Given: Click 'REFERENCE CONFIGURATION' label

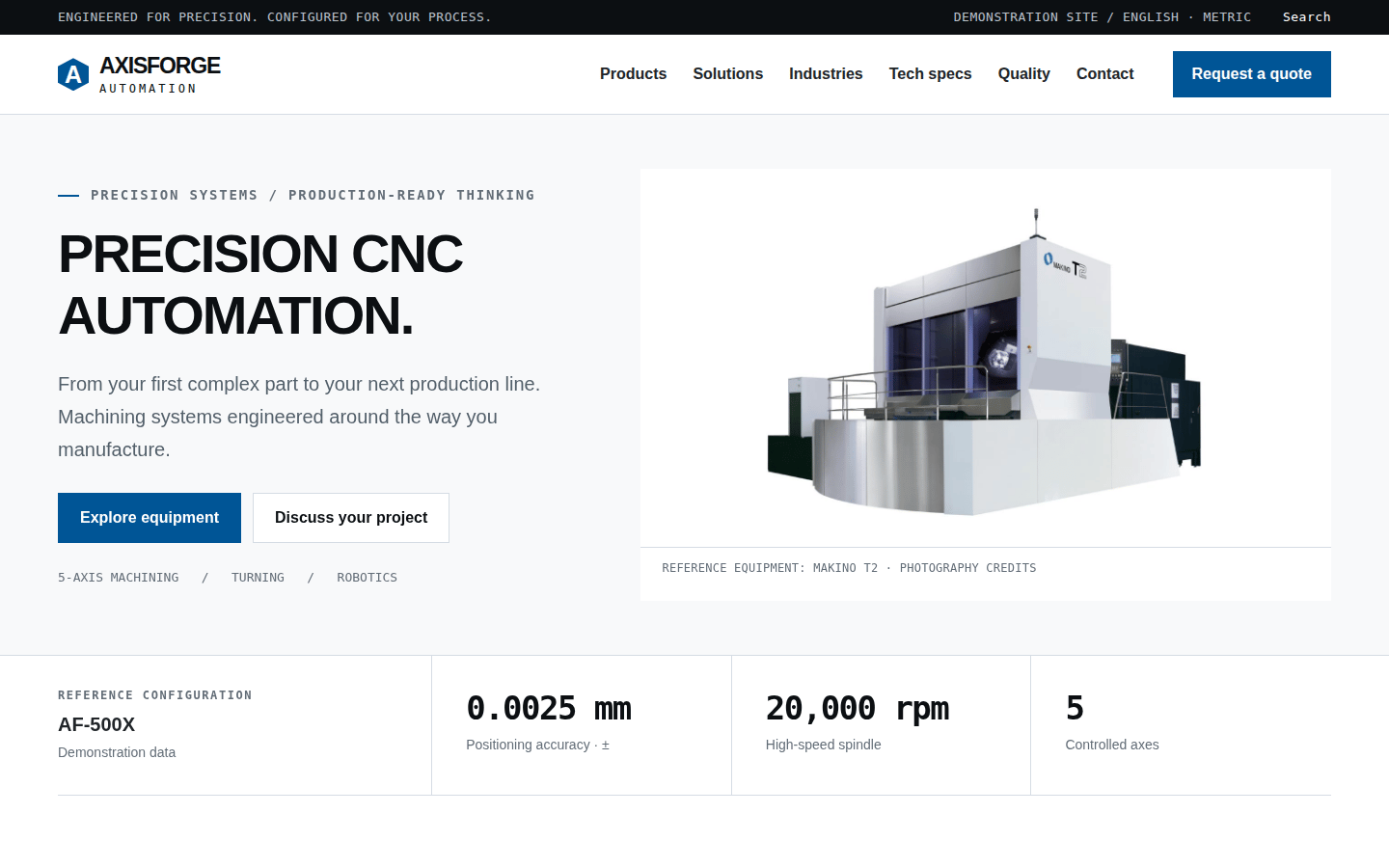Looking at the screenshot, I should click(154, 695).
